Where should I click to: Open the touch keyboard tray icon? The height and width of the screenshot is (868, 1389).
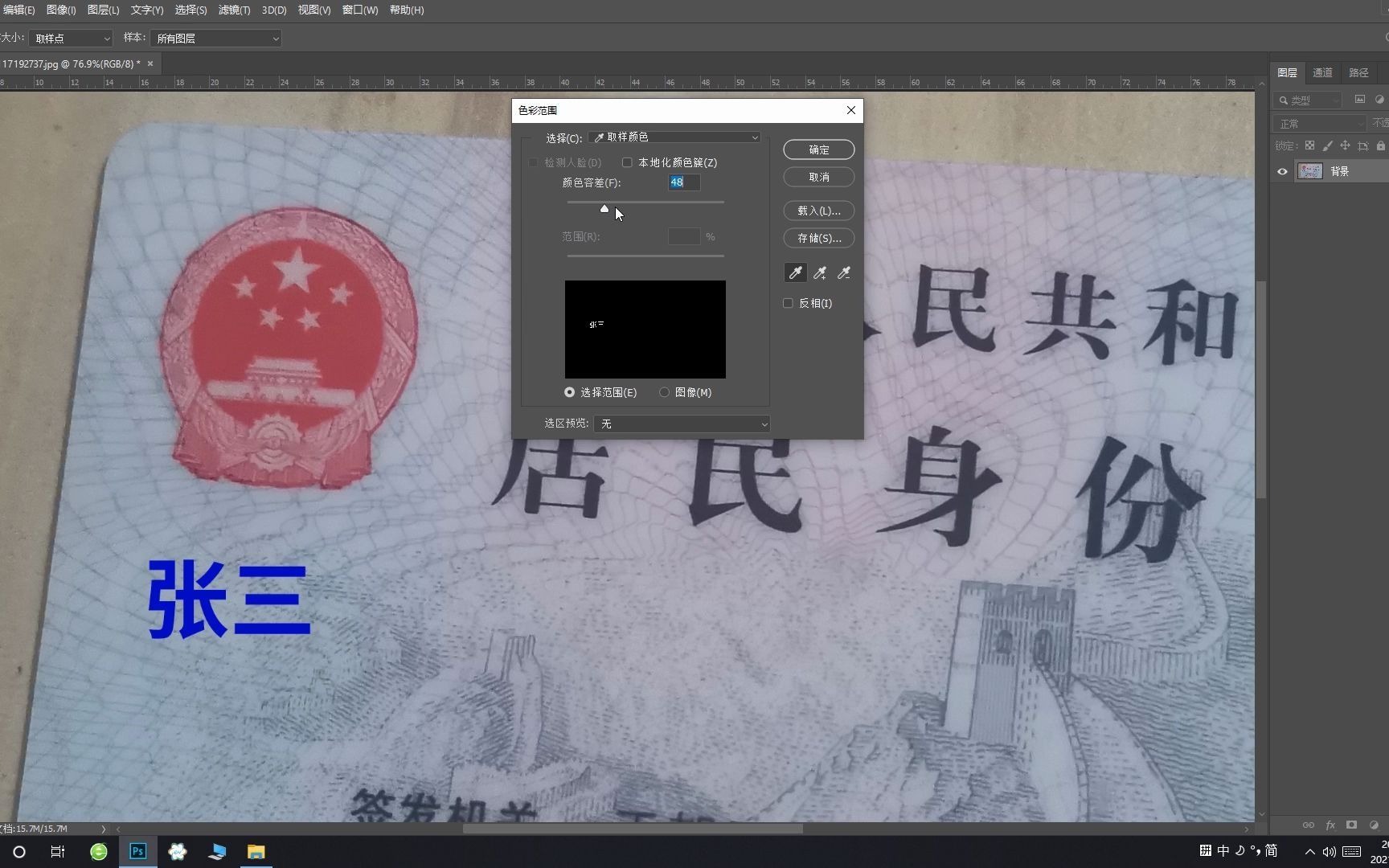pos(1352,851)
